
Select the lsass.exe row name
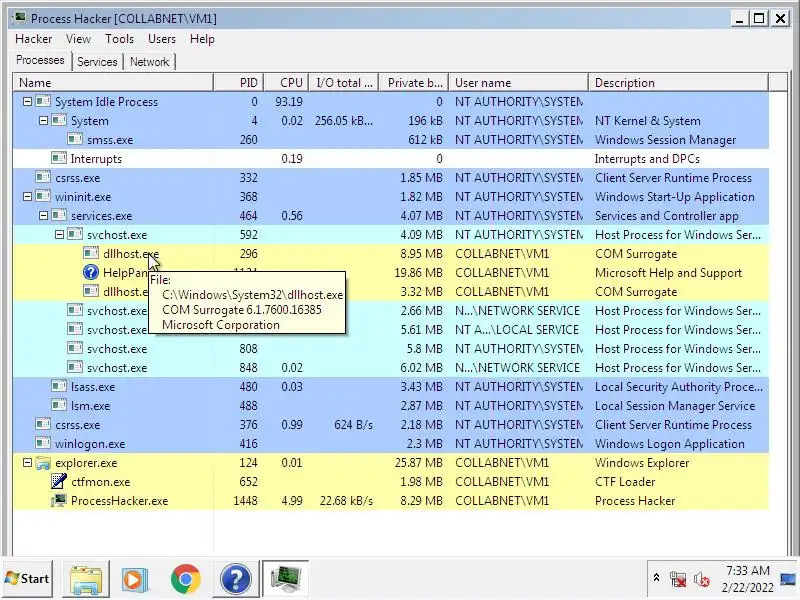[93, 387]
